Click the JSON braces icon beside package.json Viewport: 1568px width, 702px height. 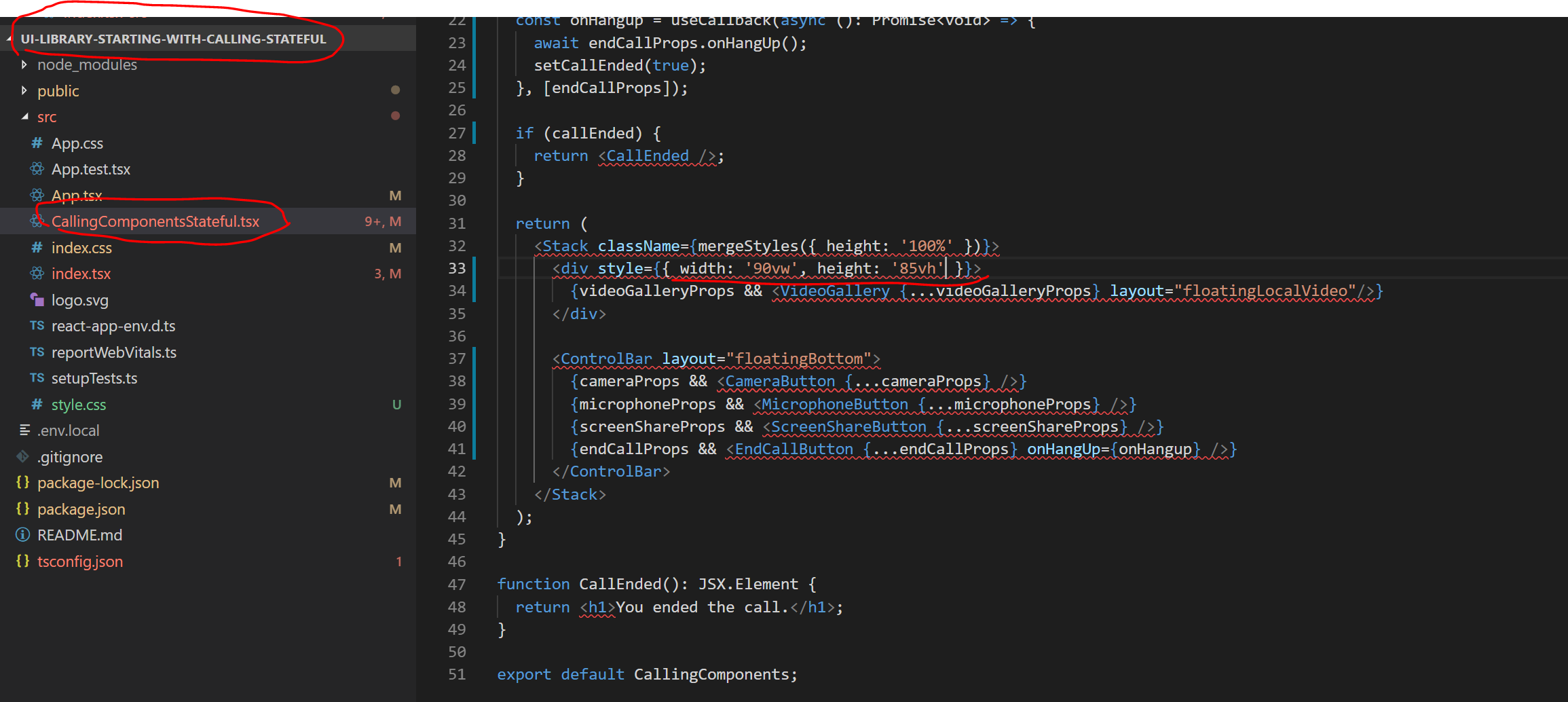tap(22, 509)
